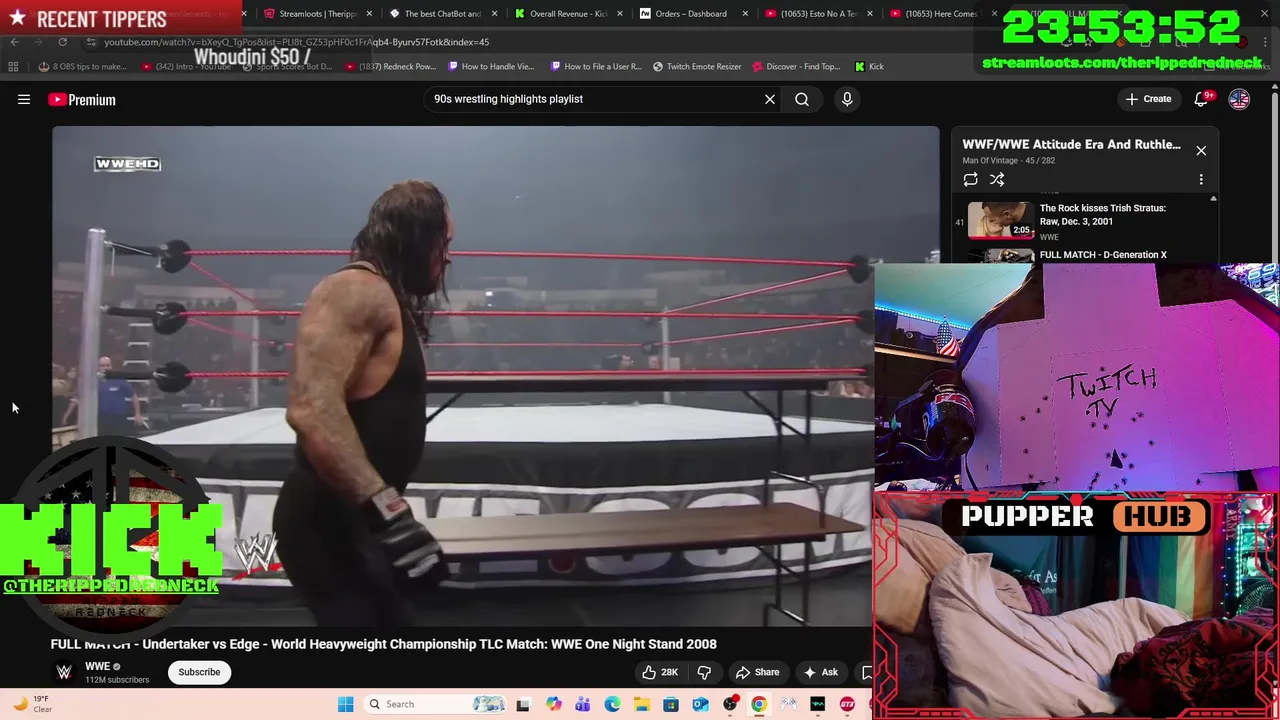Play The Rock kisses Trish Stratus thumbnail
Screen dimensions: 1280x720
pos(1001,220)
